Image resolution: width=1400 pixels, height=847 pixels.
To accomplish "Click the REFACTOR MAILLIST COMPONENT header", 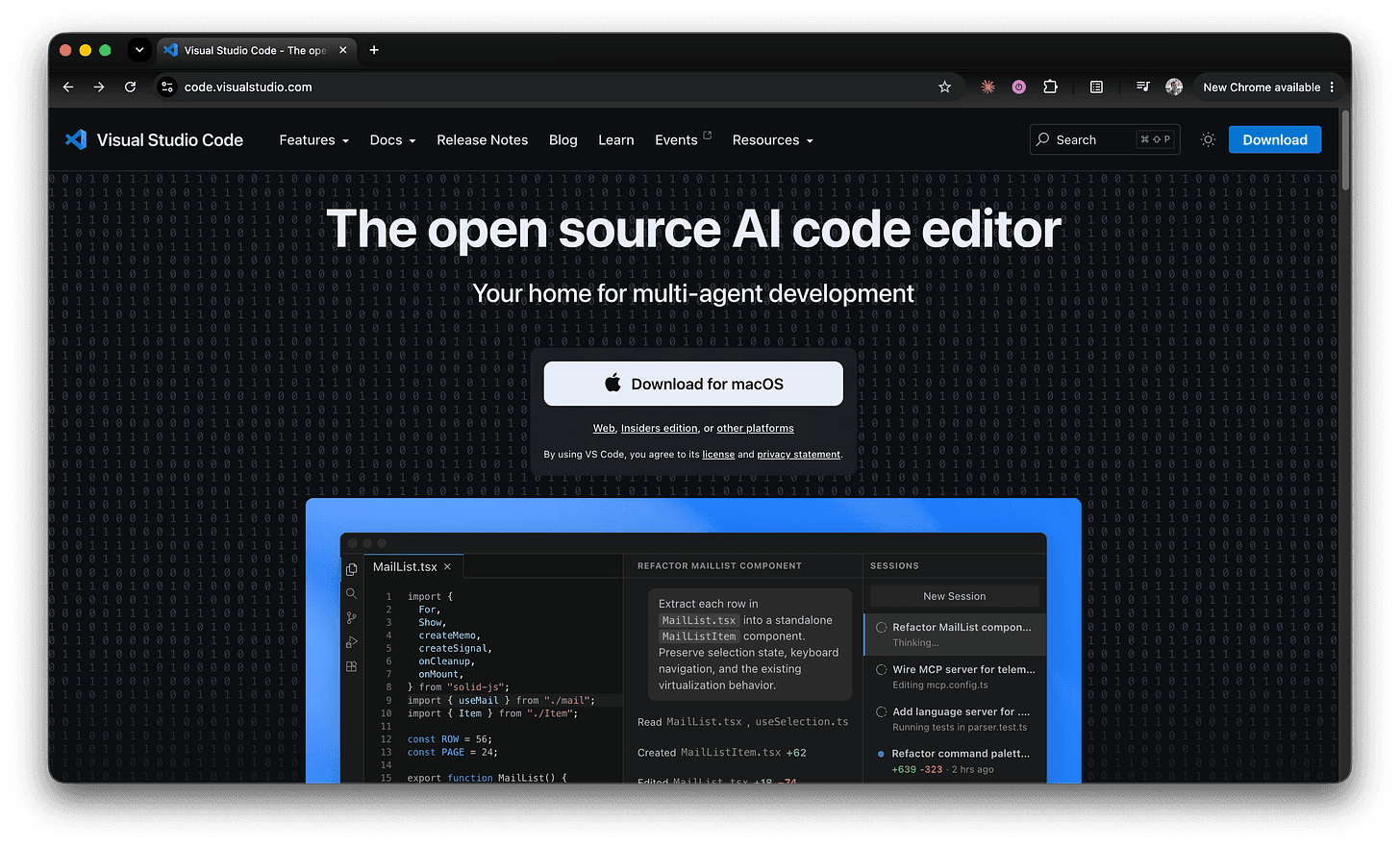I will pyautogui.click(x=719, y=566).
